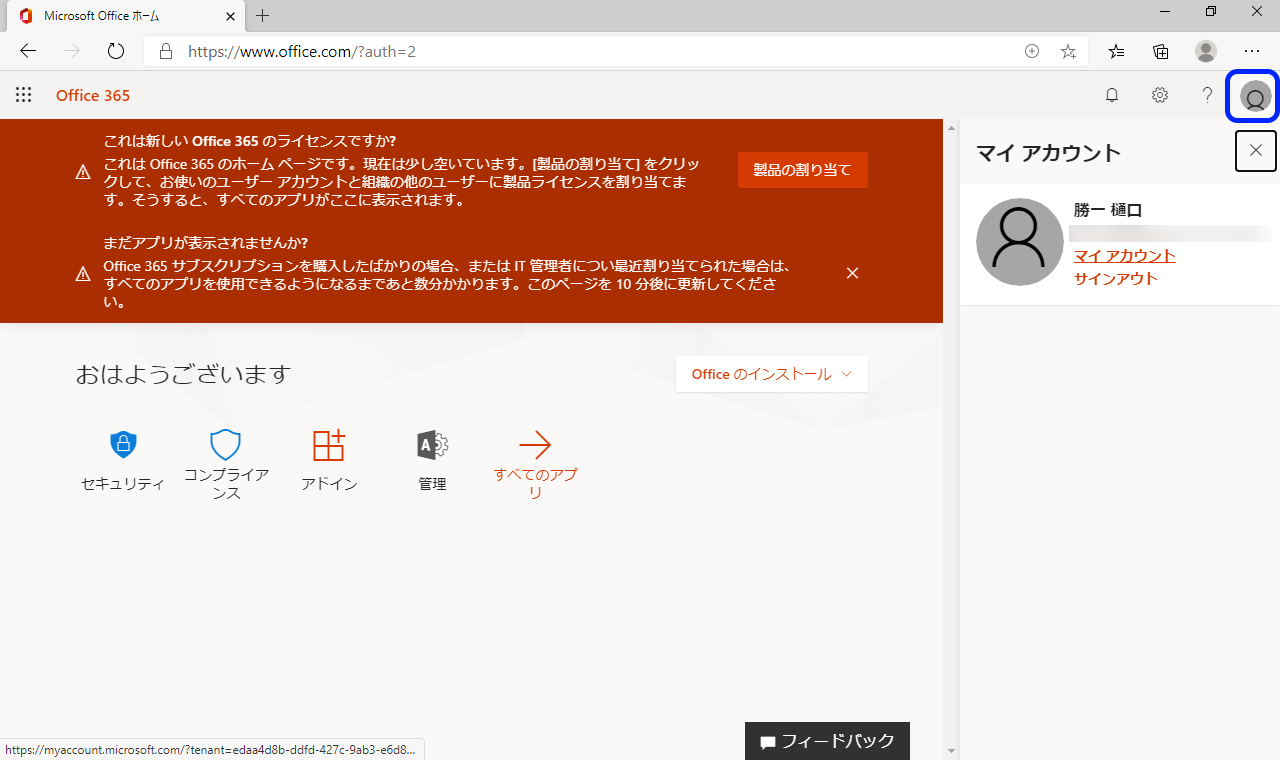Click the 製品の割り当て button
Screen dimensions: 1280x760
click(x=802, y=170)
